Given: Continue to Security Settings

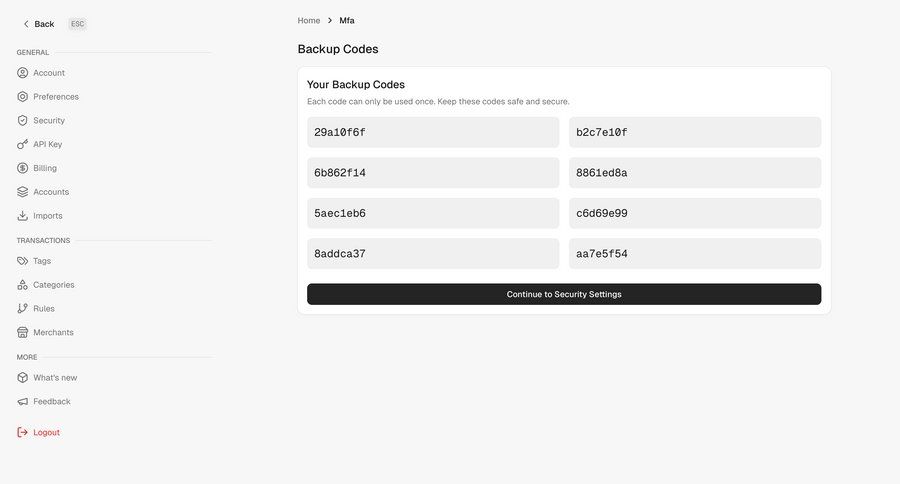Looking at the screenshot, I should click(564, 294).
